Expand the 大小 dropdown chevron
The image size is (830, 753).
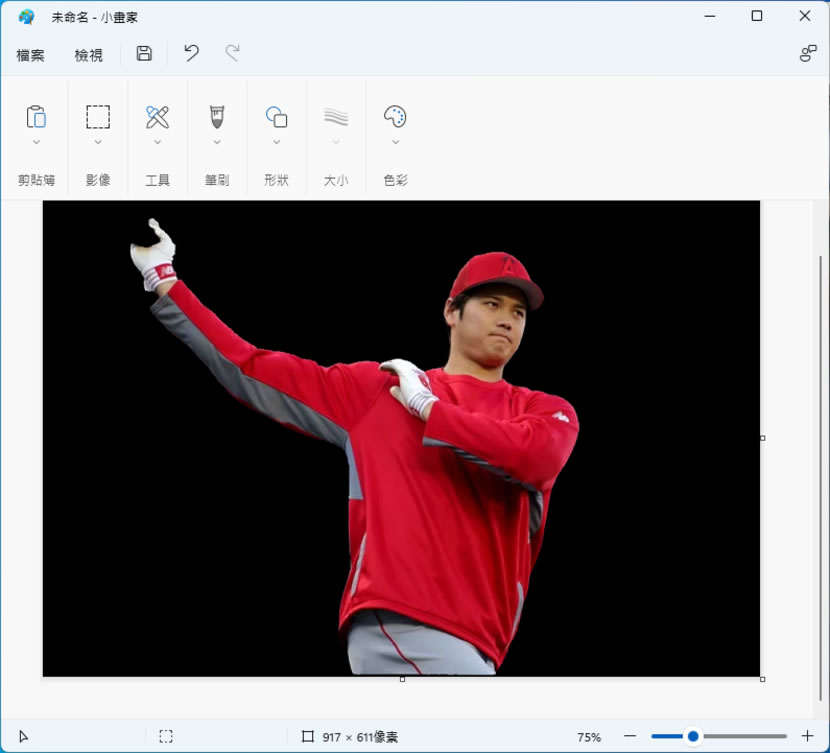pyautogui.click(x=336, y=142)
